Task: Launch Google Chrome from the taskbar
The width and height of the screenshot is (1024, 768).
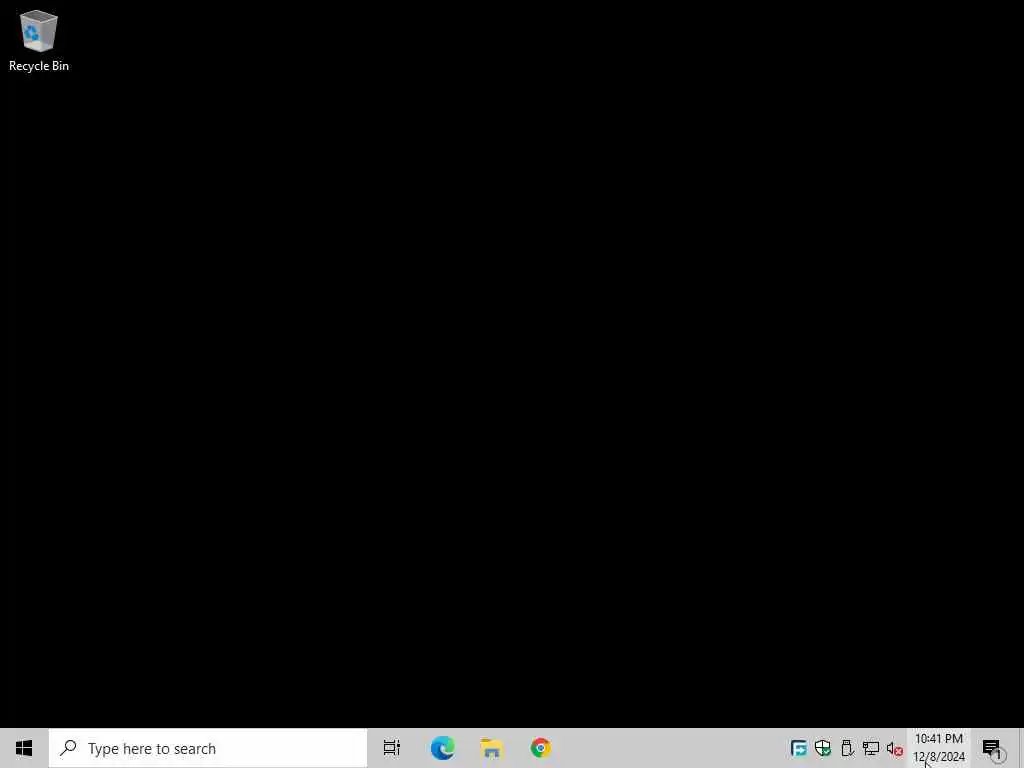Action: coord(541,748)
